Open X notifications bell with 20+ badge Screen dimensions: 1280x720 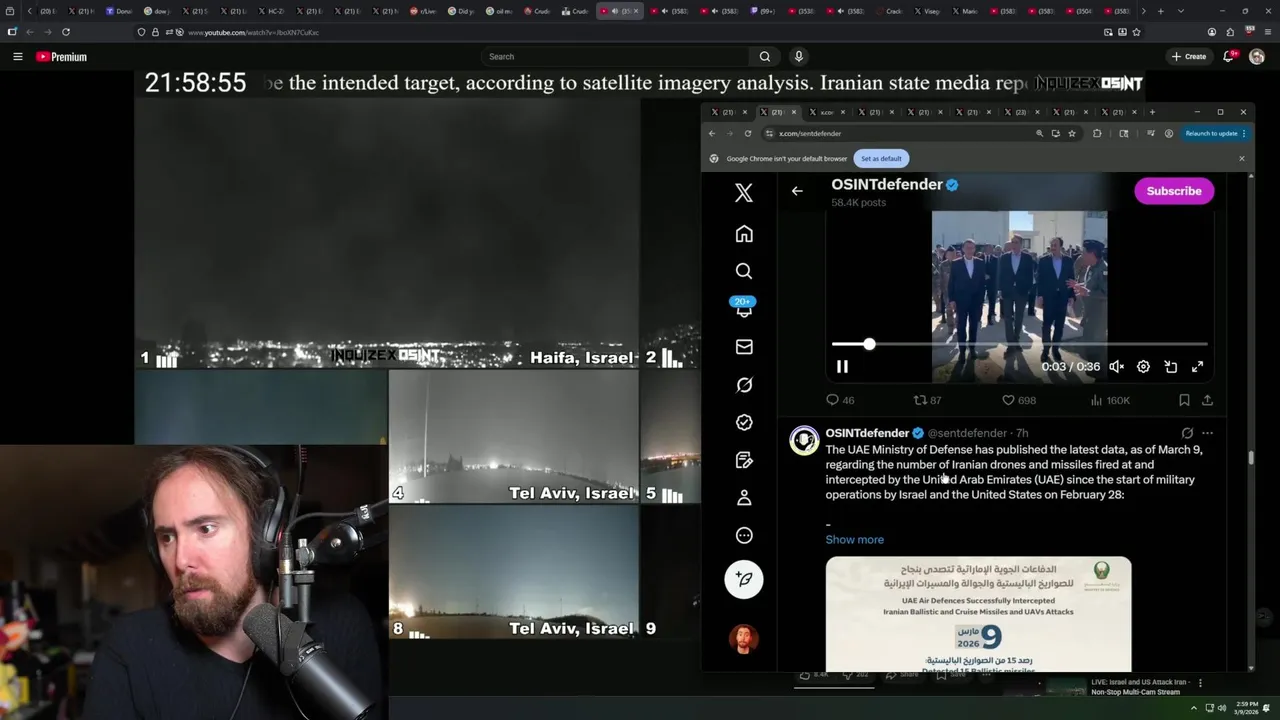[744, 309]
